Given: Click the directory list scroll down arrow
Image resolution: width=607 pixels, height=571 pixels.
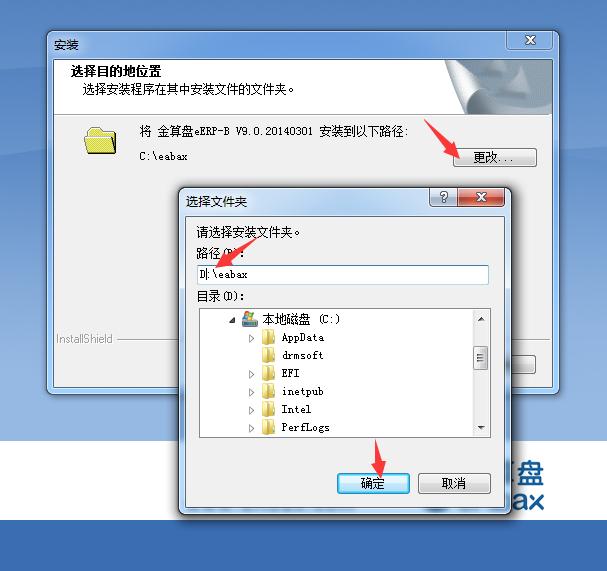Looking at the screenshot, I should [x=481, y=428].
